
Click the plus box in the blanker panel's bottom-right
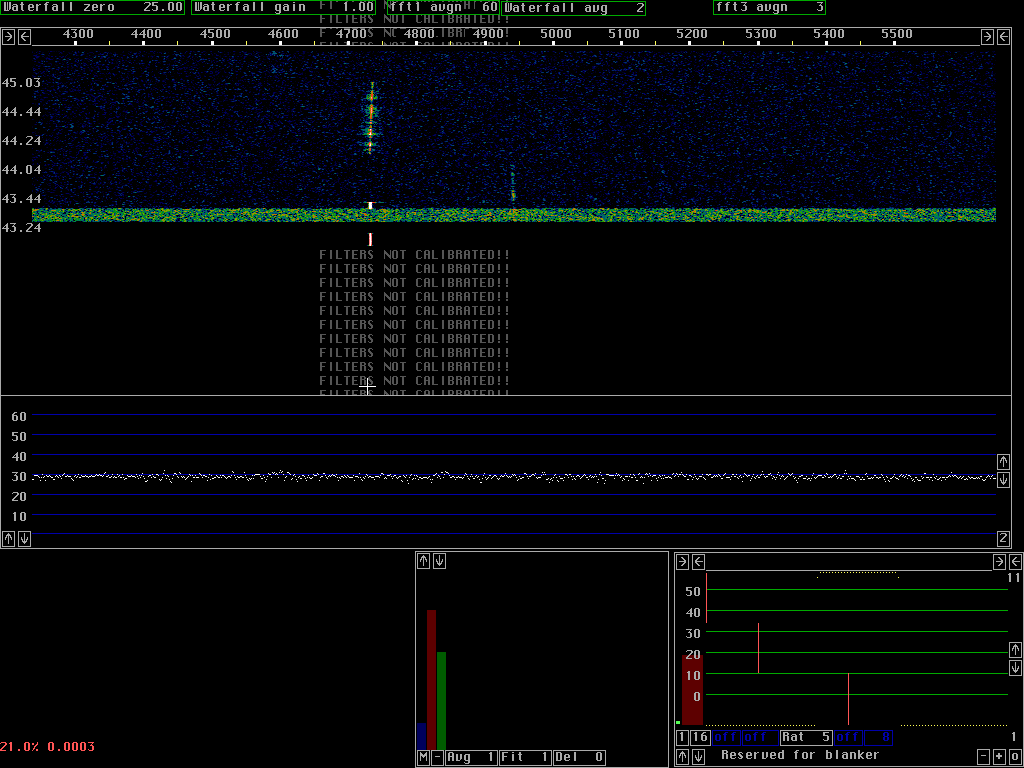point(999,757)
